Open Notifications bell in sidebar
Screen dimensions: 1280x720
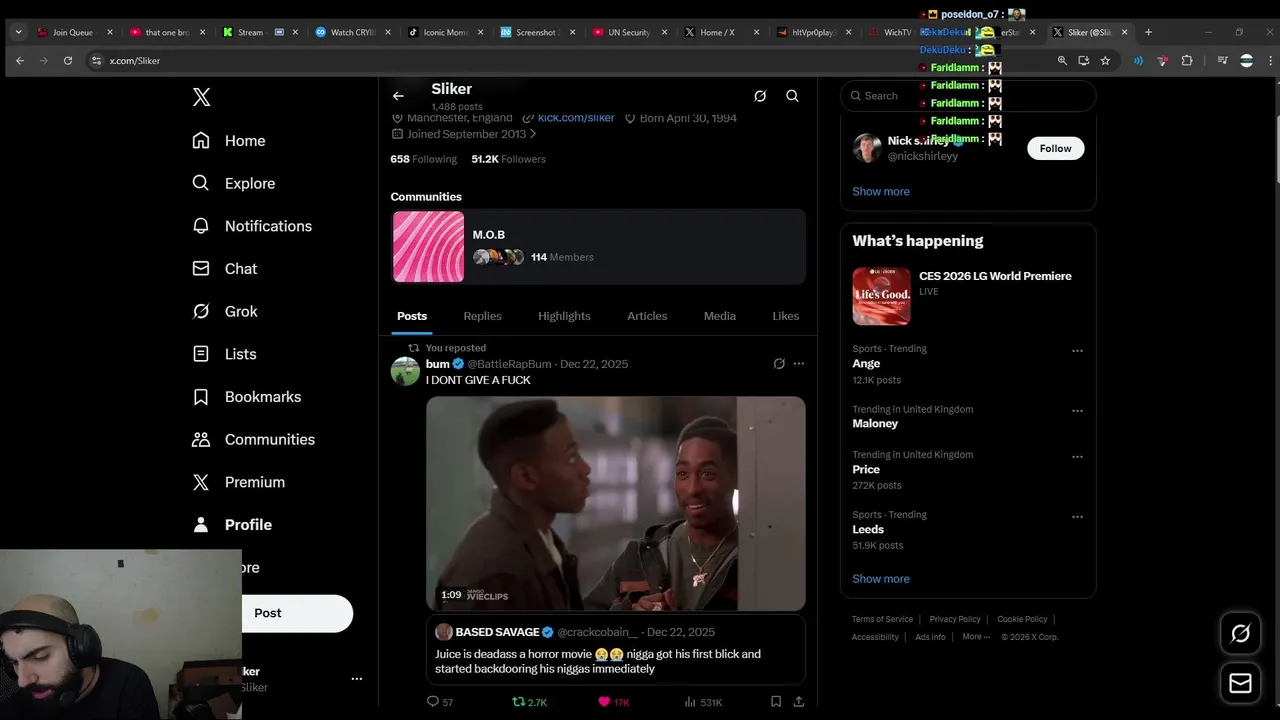[201, 226]
